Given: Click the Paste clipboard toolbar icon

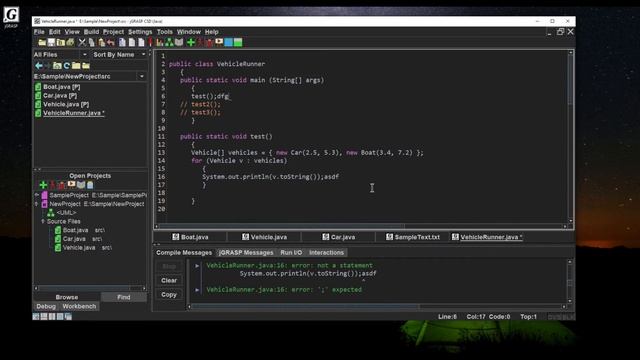Looking at the screenshot, I should pyautogui.click(x=102, y=42).
